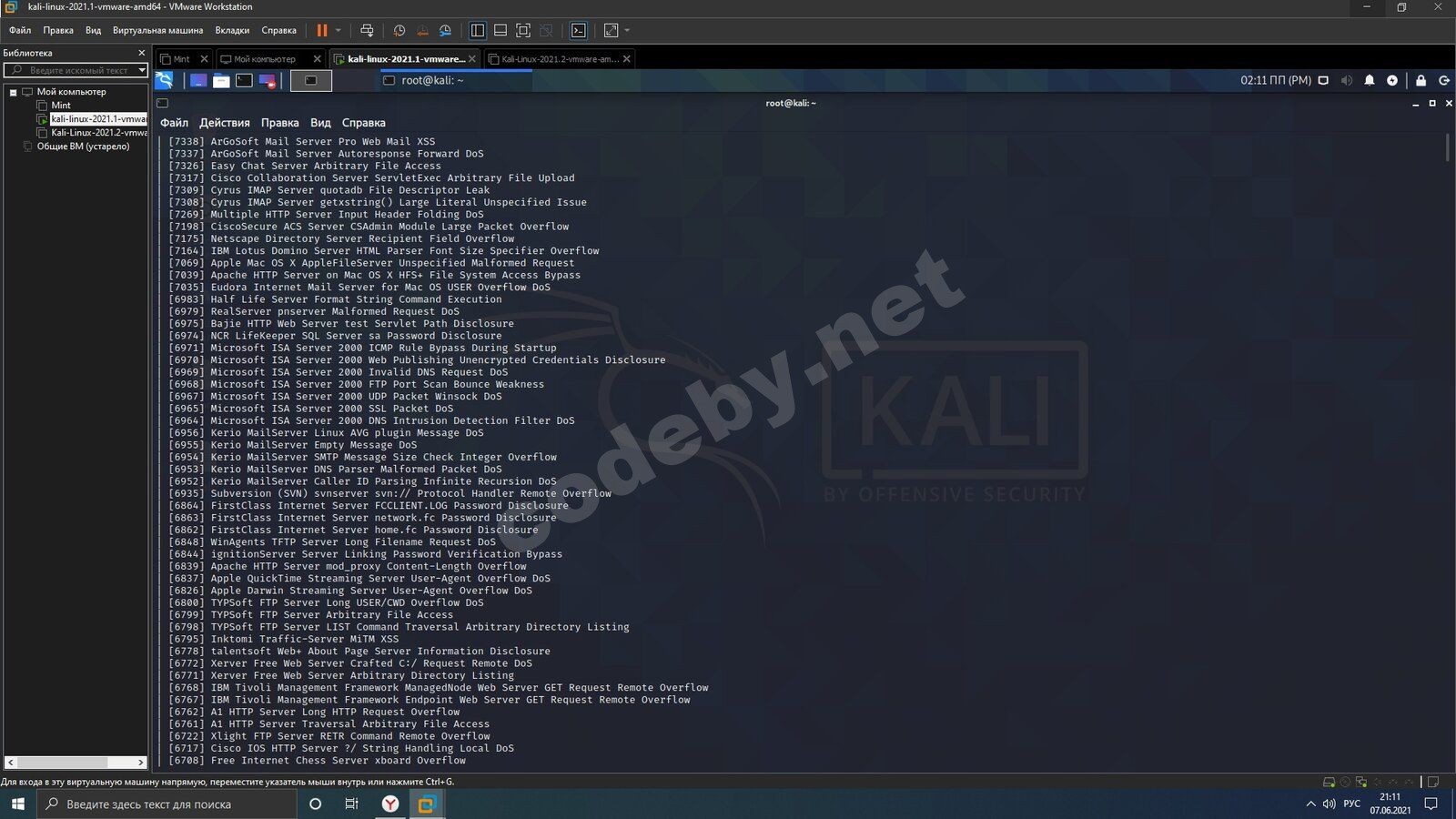Open the terminal Вид menu

pyautogui.click(x=320, y=123)
